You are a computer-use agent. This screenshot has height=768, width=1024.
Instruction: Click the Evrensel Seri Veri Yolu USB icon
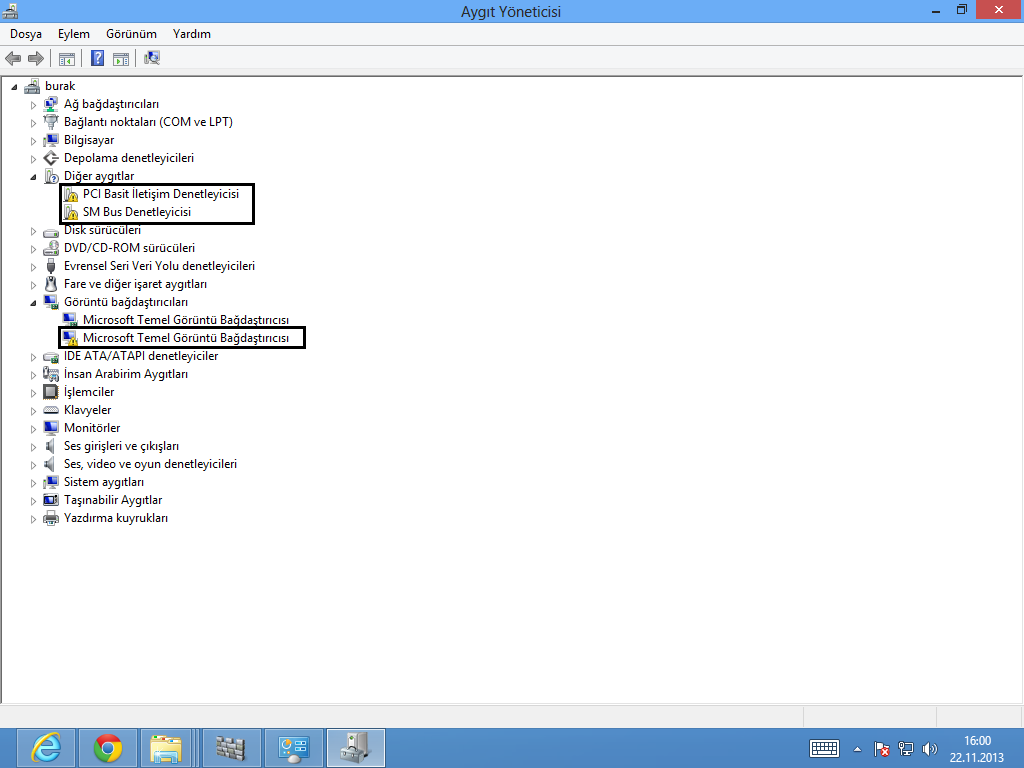(50, 266)
